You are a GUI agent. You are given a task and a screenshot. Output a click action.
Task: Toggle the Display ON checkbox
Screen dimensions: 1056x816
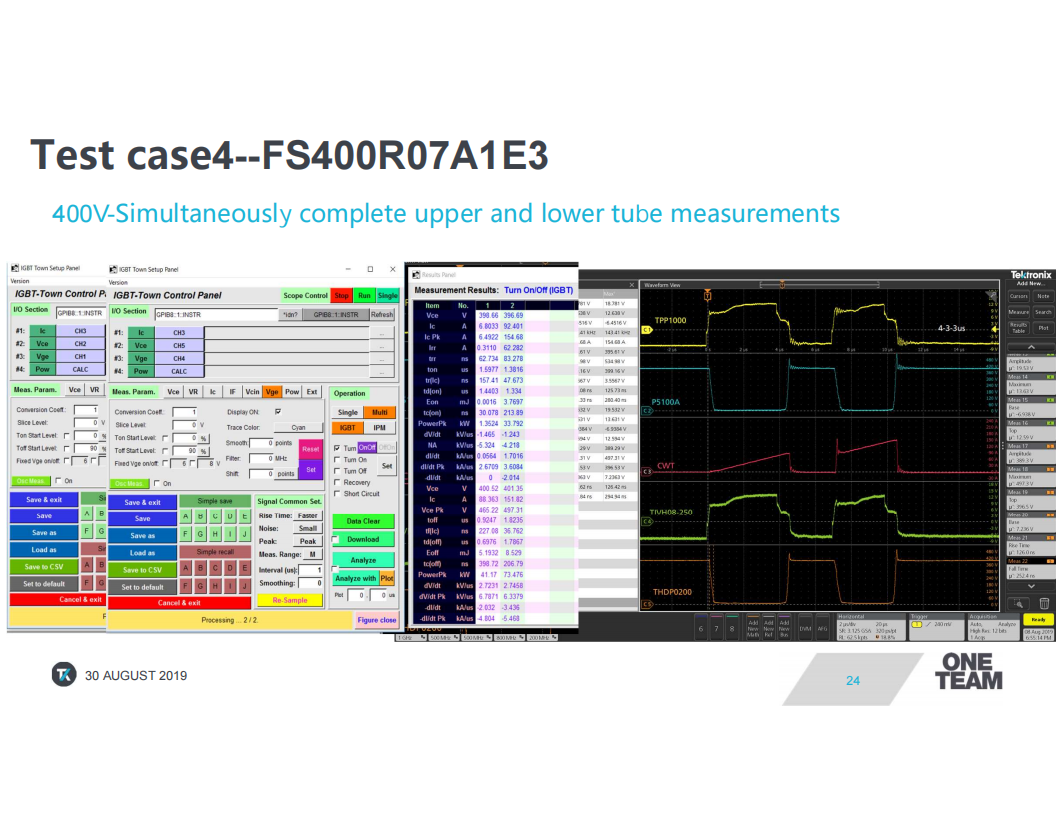[278, 411]
